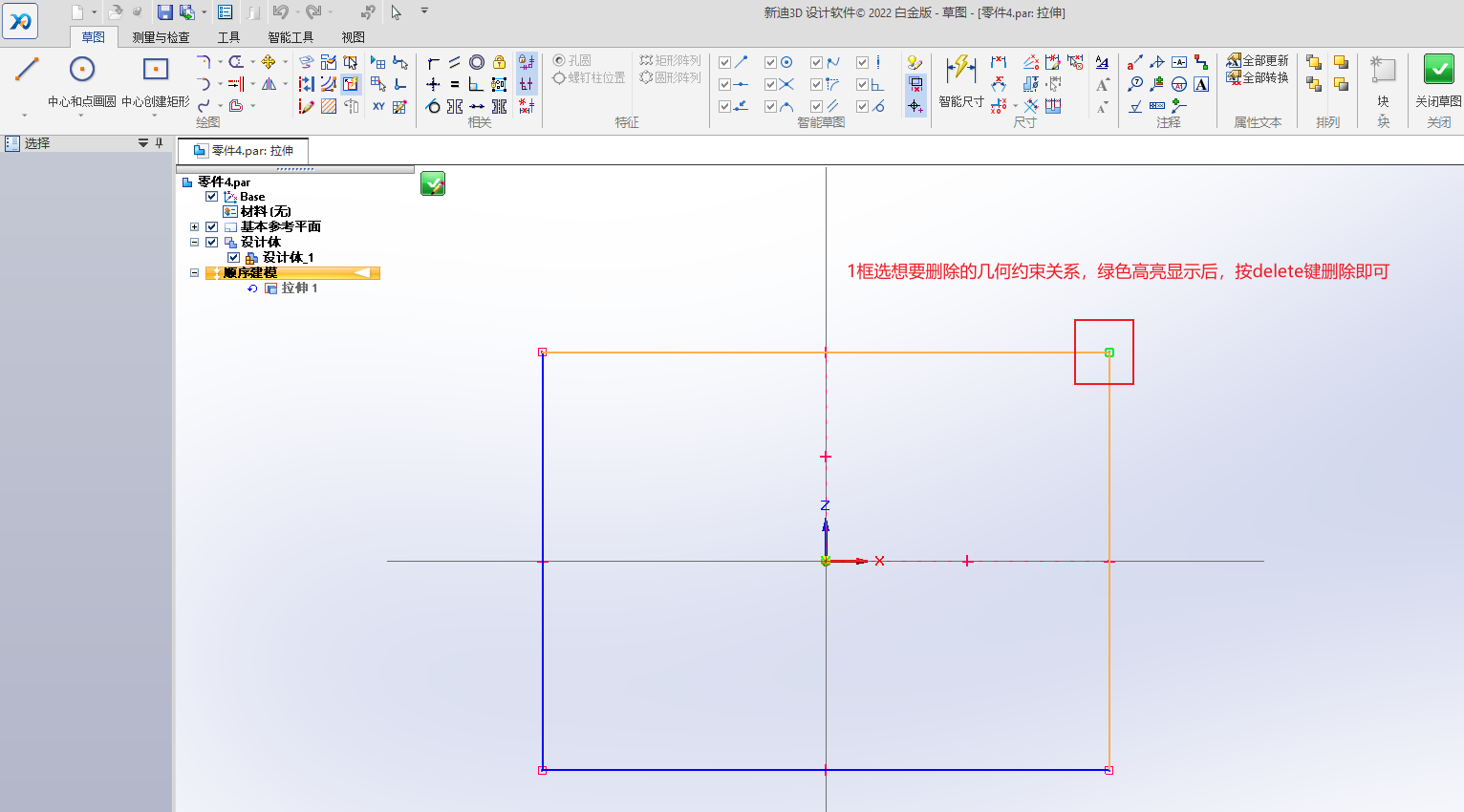
Task: Apply the Lock constraint padlock icon
Action: point(499,62)
